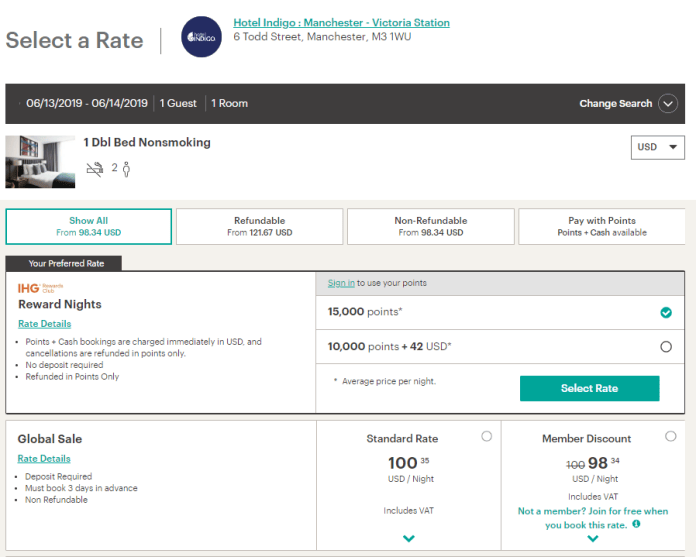This screenshot has height=557, width=696.
Task: Switch to the Refundable tab
Action: pos(260,226)
